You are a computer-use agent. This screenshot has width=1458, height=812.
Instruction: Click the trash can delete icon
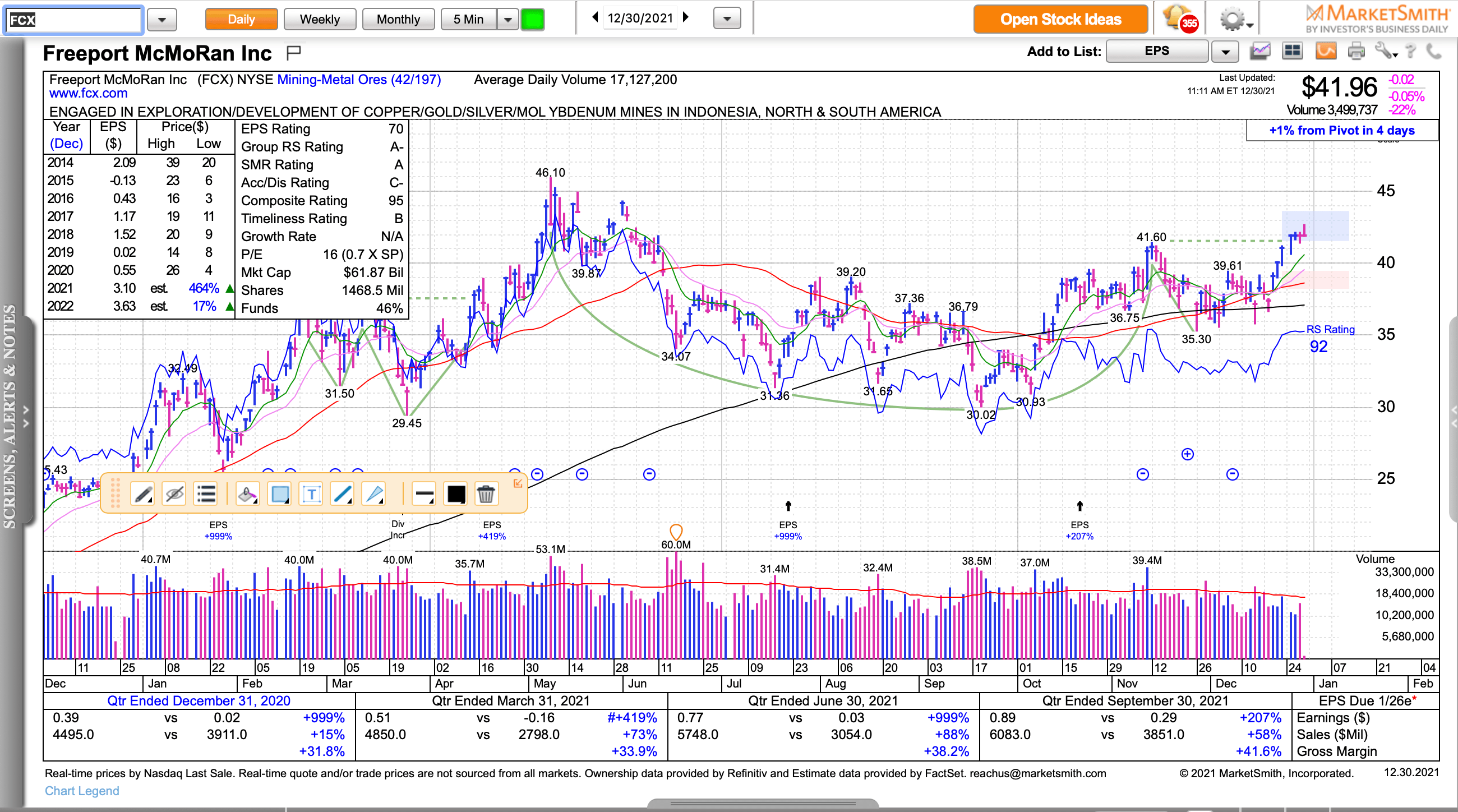(x=486, y=494)
